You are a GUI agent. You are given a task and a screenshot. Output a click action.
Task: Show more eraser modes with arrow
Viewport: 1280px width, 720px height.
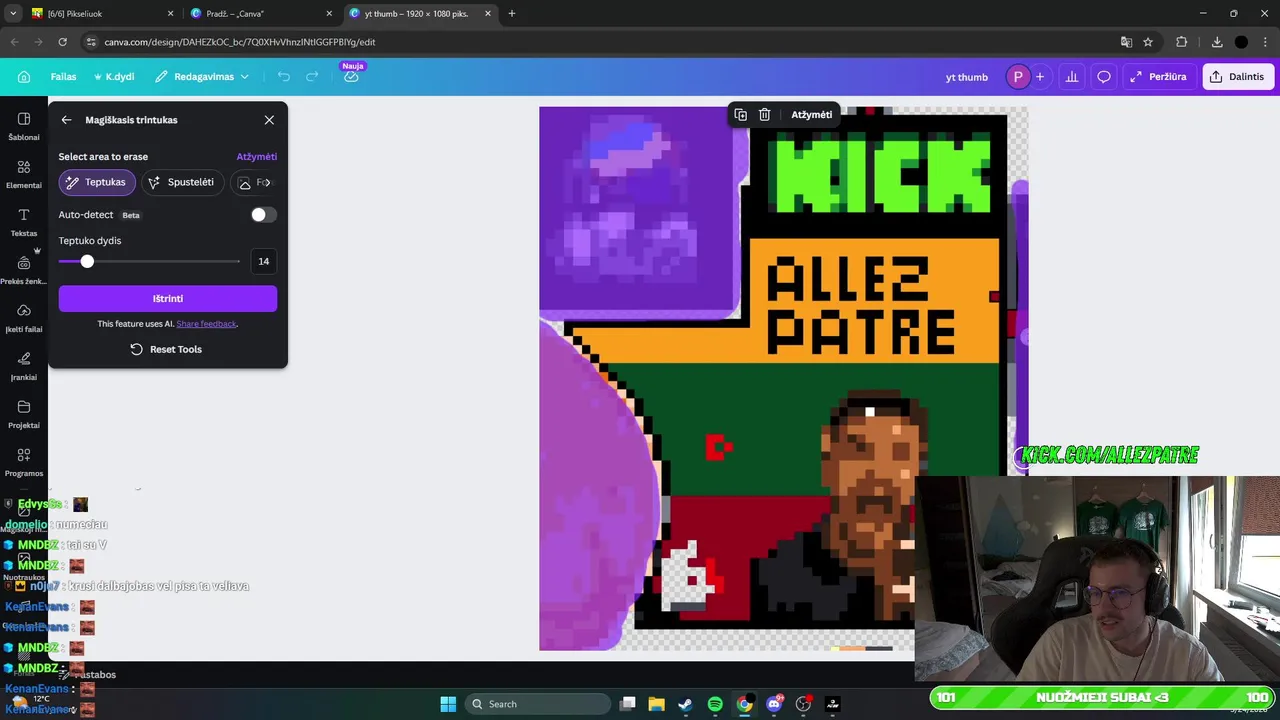click(267, 182)
